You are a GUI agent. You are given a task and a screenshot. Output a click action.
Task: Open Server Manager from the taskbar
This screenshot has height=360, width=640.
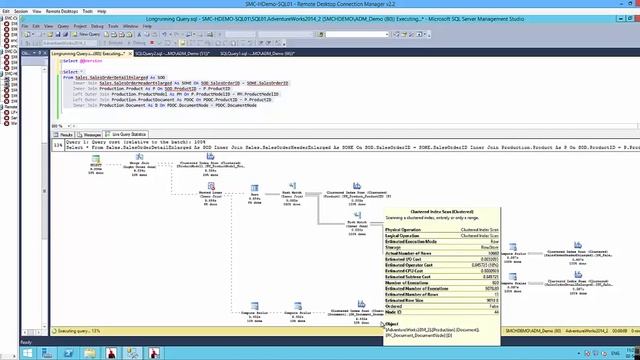[x=47, y=353]
